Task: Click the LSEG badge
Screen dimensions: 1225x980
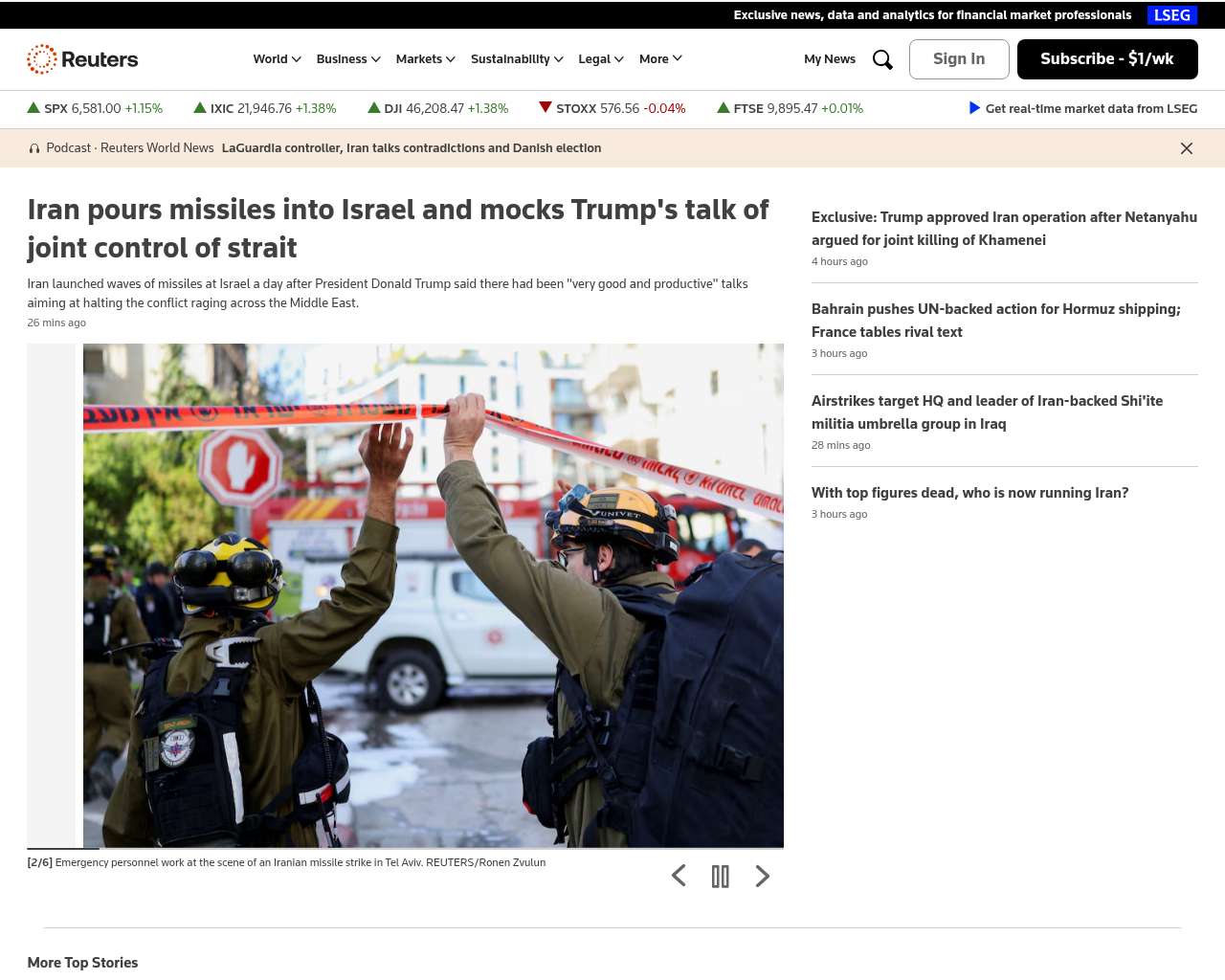Action: (x=1171, y=15)
